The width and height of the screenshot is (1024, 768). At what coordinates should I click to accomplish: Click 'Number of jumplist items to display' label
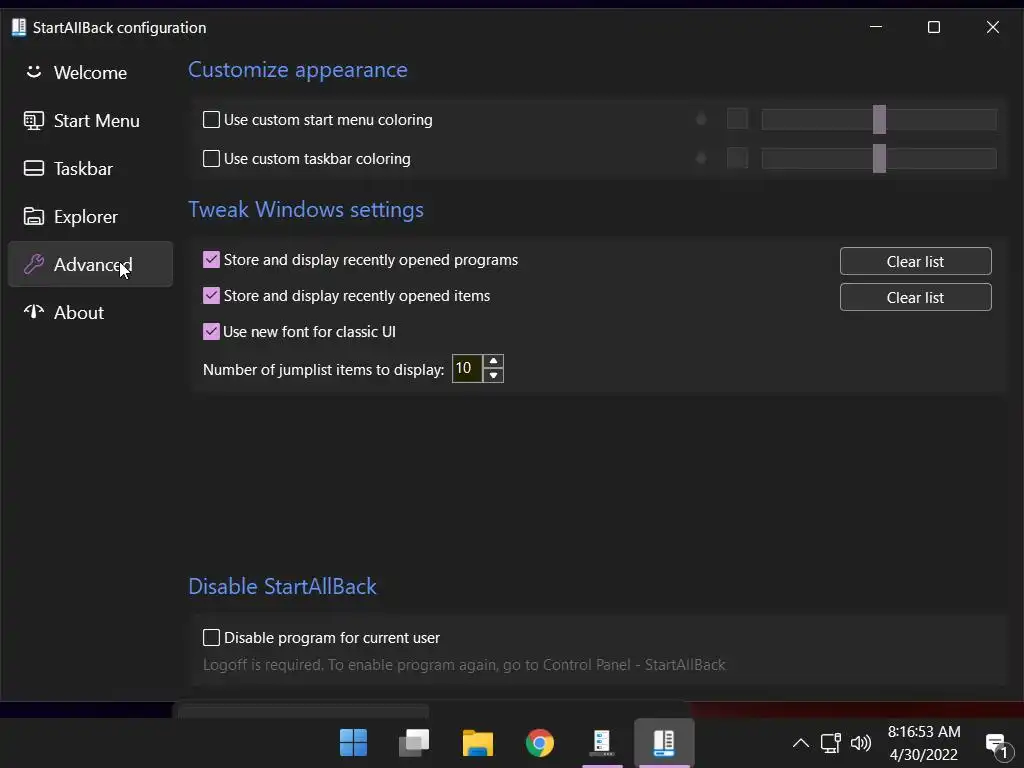pyautogui.click(x=323, y=370)
